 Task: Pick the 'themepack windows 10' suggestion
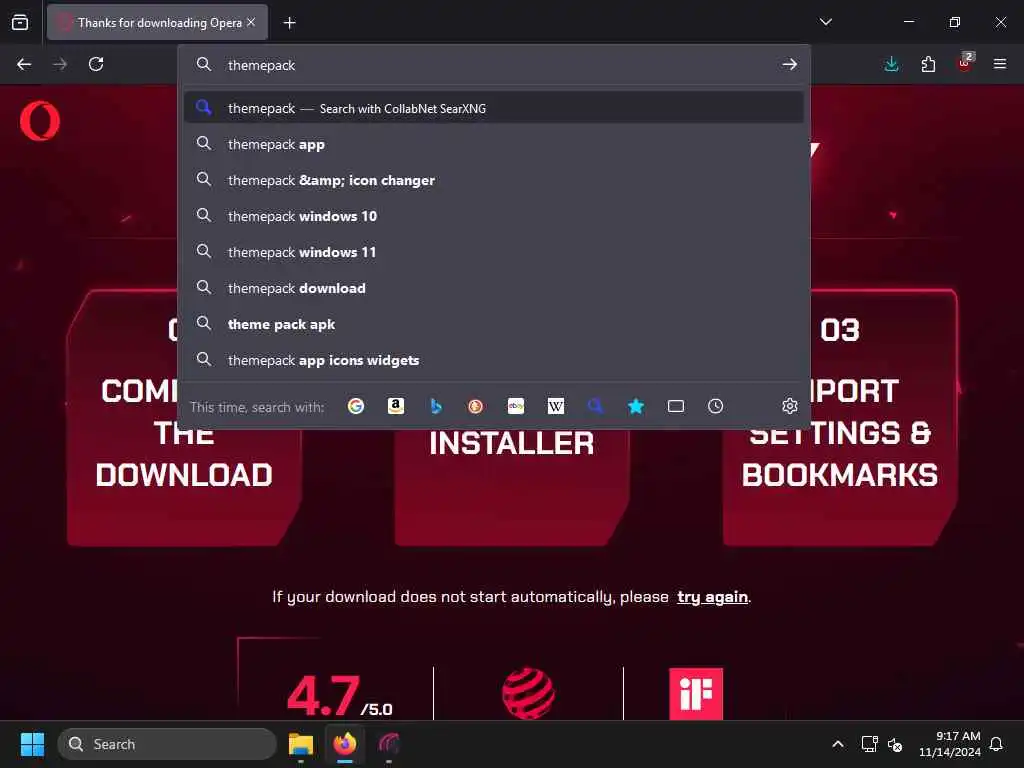coord(494,216)
